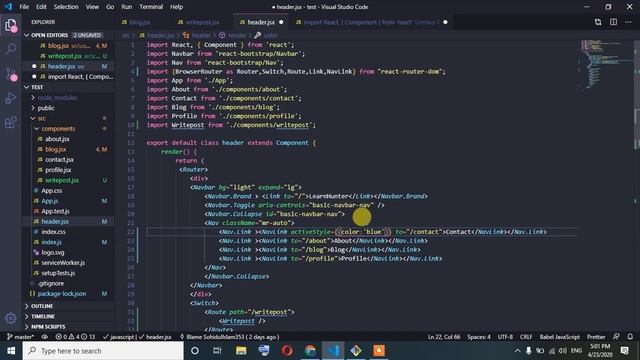
Task: Open contact.jsx in the file tree
Action: (x=59, y=160)
